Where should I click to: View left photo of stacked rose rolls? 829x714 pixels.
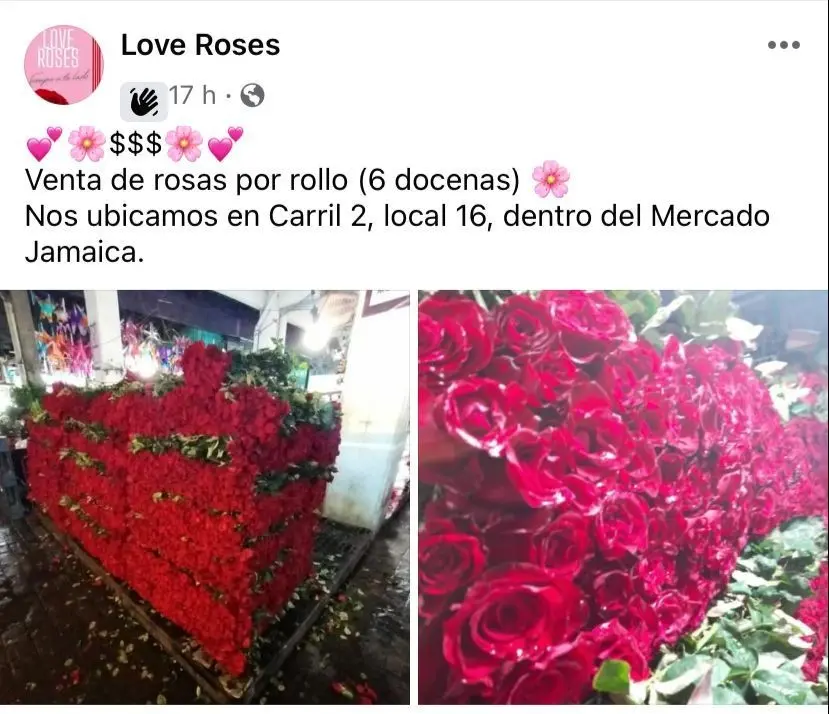tap(205, 497)
